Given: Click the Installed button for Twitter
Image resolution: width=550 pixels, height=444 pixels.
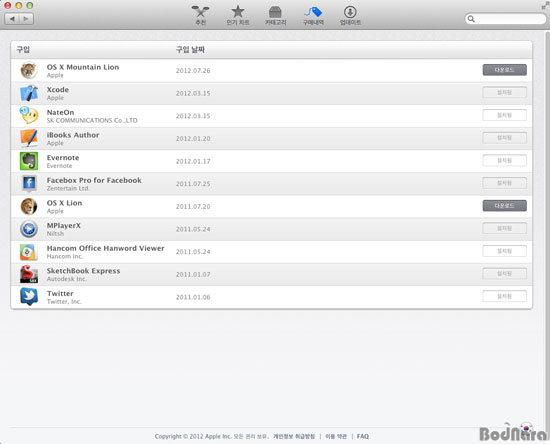Looking at the screenshot, I should pos(504,296).
